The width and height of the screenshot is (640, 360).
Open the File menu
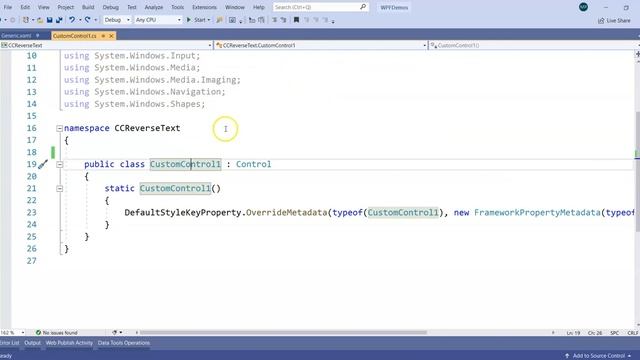coord(7,7)
